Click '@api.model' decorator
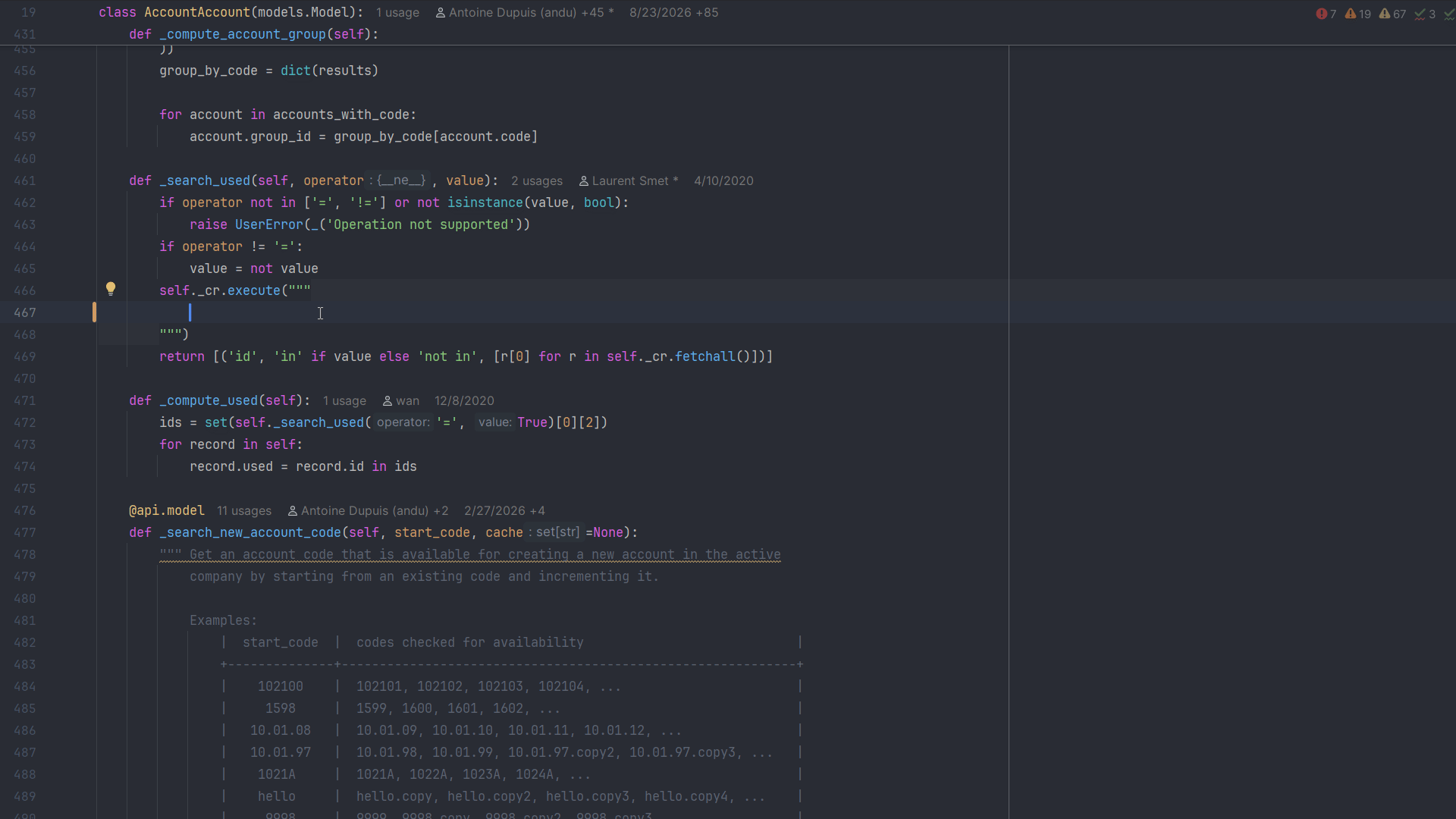This screenshot has height=819, width=1456. coord(167,511)
